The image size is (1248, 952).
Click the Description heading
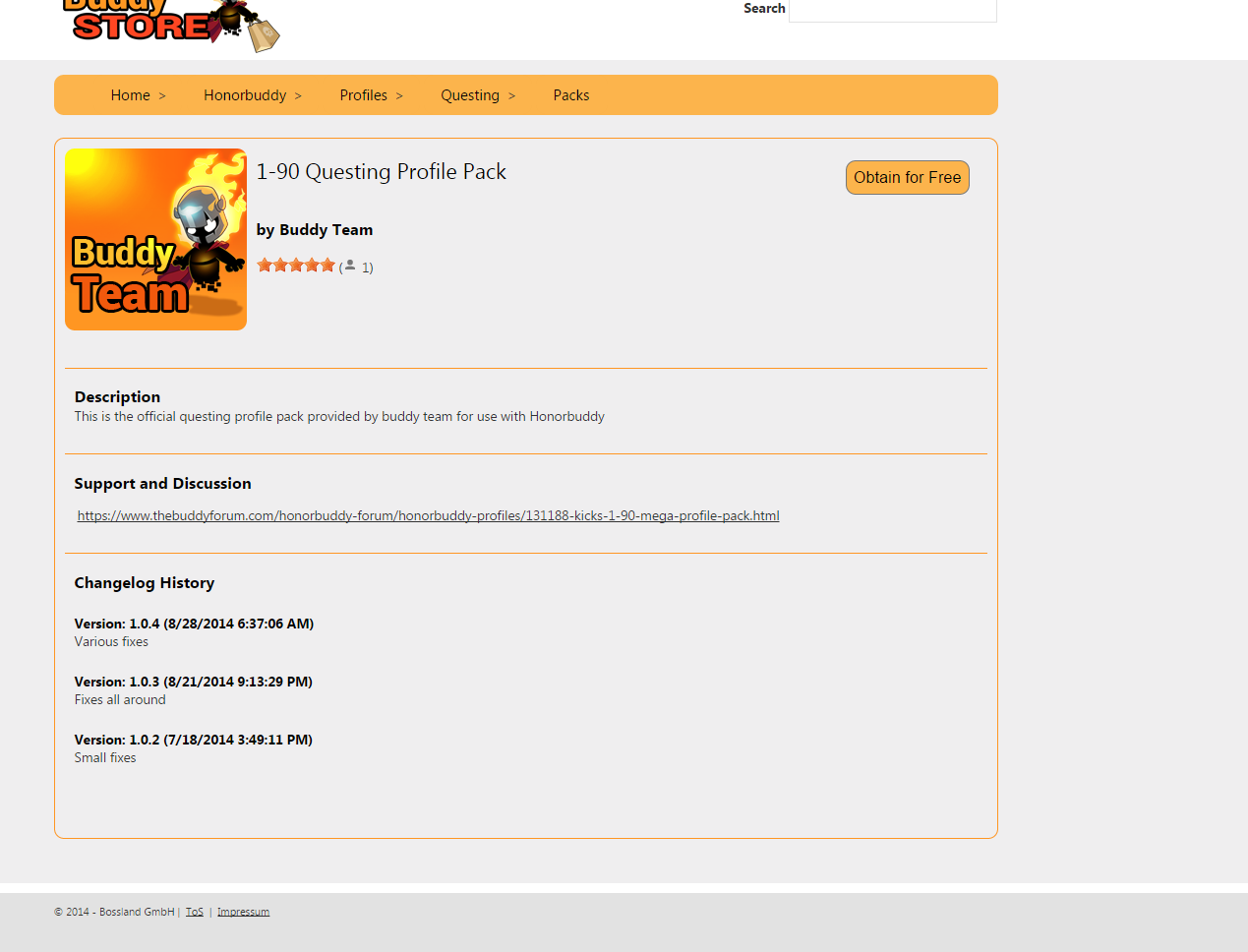coord(117,397)
